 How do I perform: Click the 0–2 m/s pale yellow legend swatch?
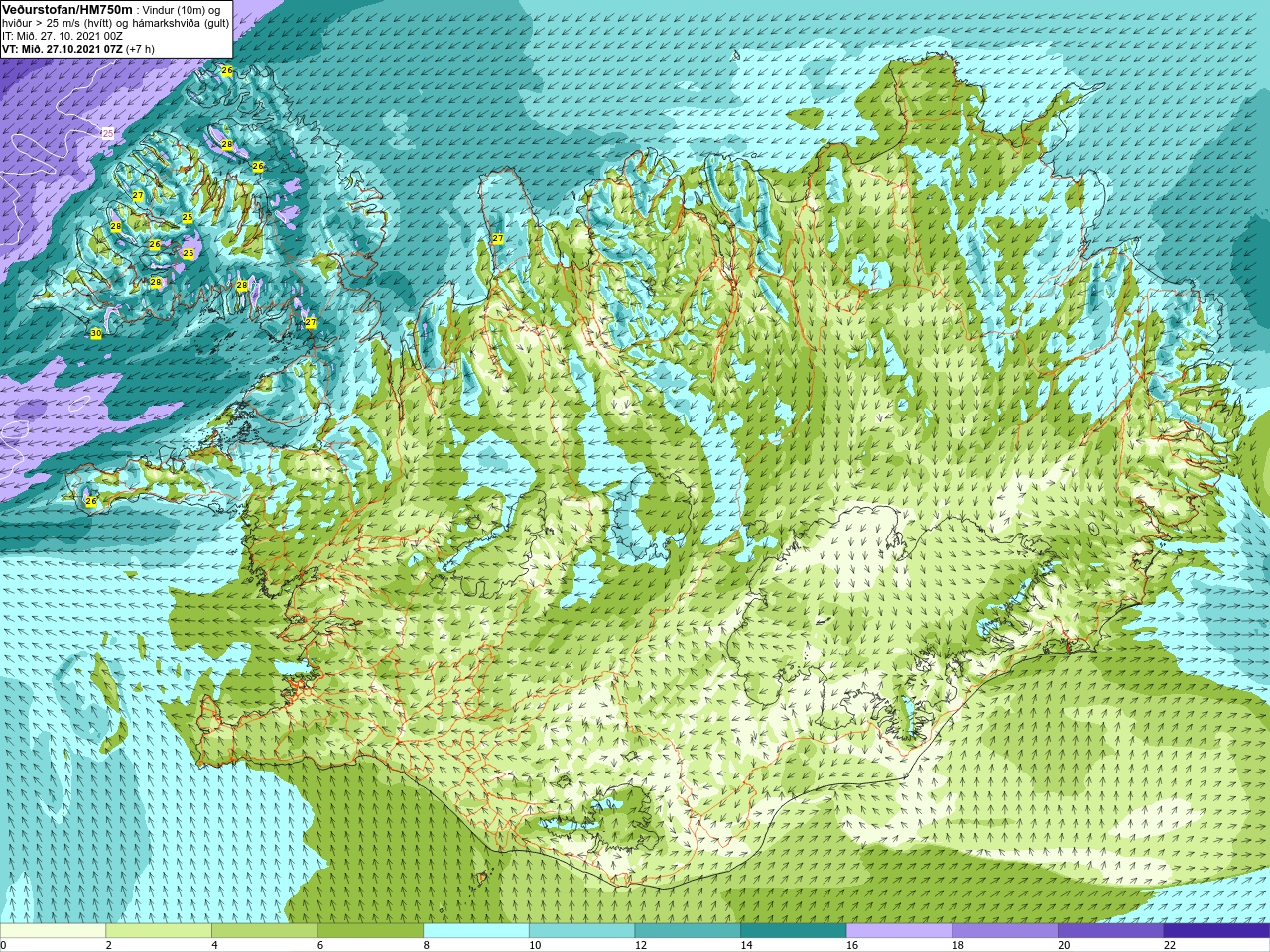(53, 931)
